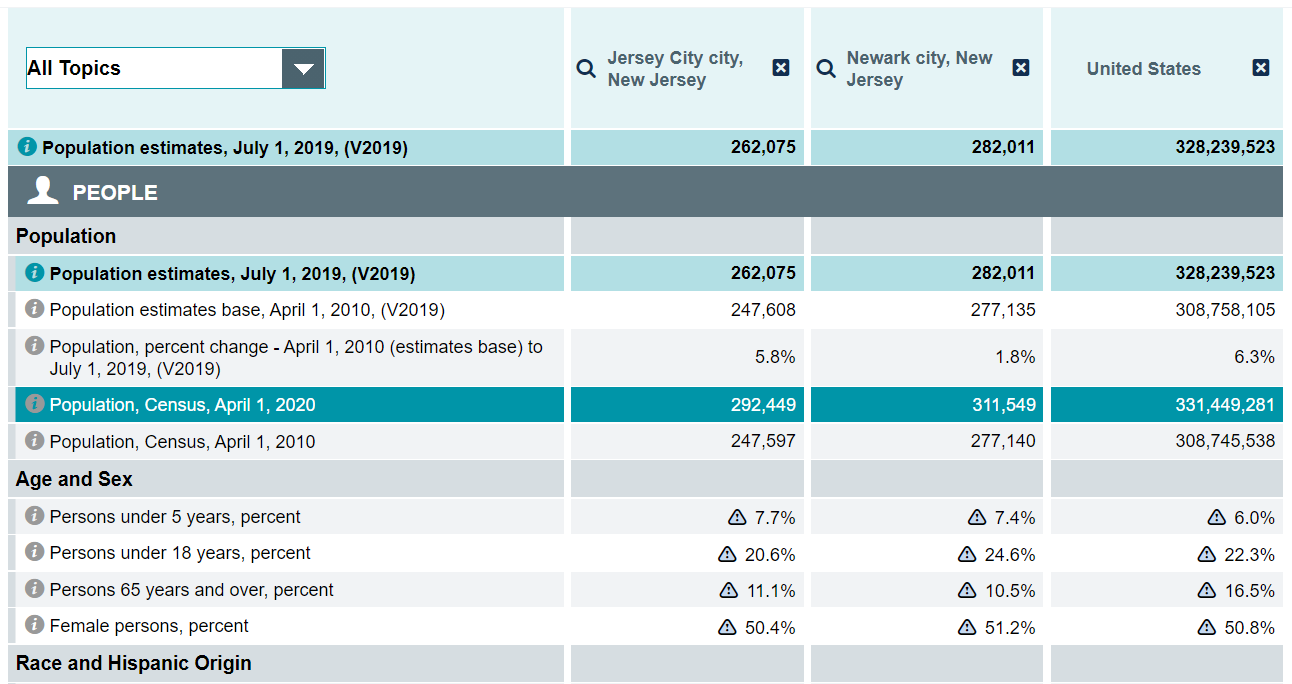The width and height of the screenshot is (1292, 684).
Task: Select the Population, Census, April 1, 2020 row
Action: 182,405
